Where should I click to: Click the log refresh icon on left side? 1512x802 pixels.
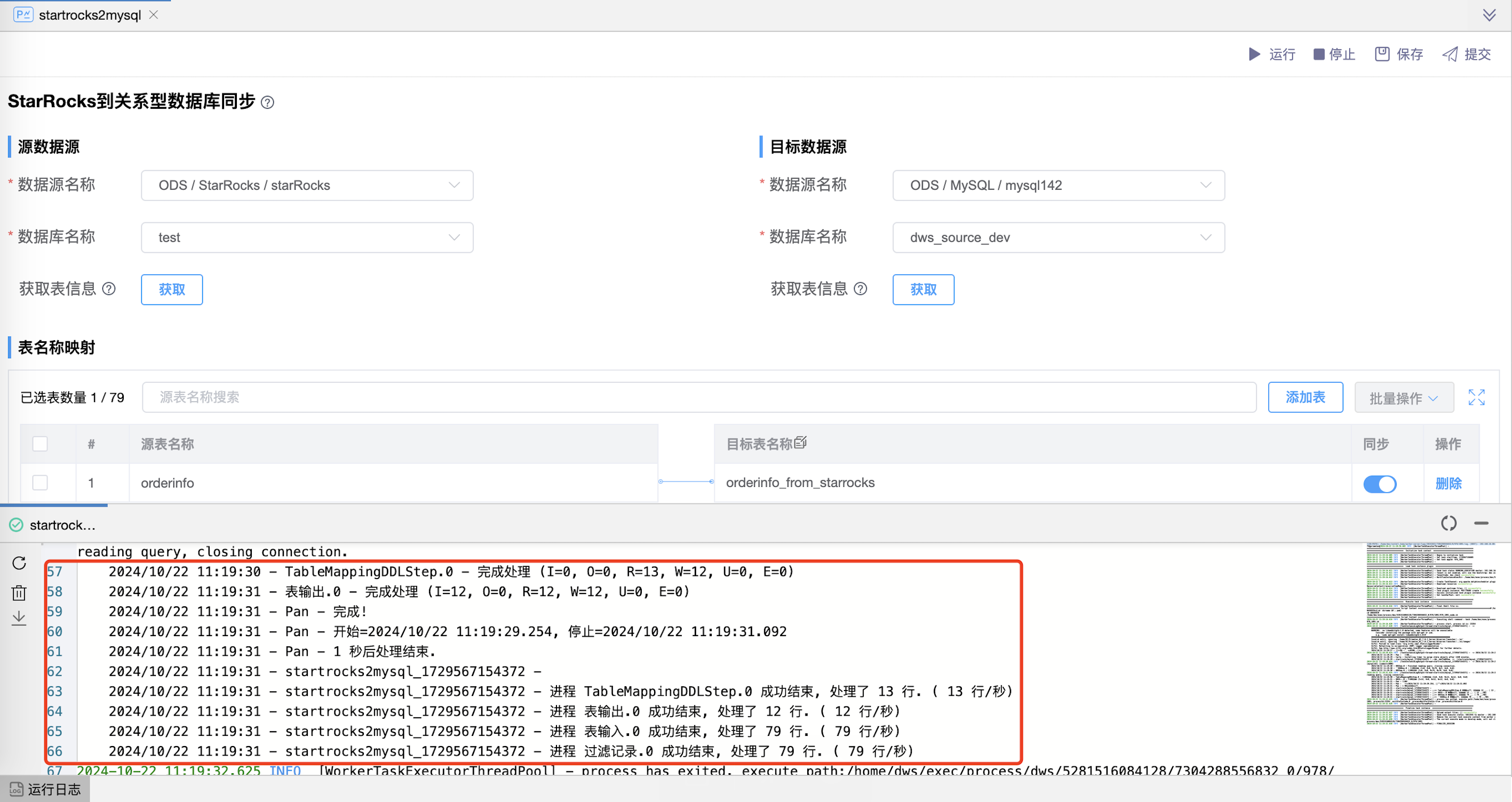click(19, 563)
